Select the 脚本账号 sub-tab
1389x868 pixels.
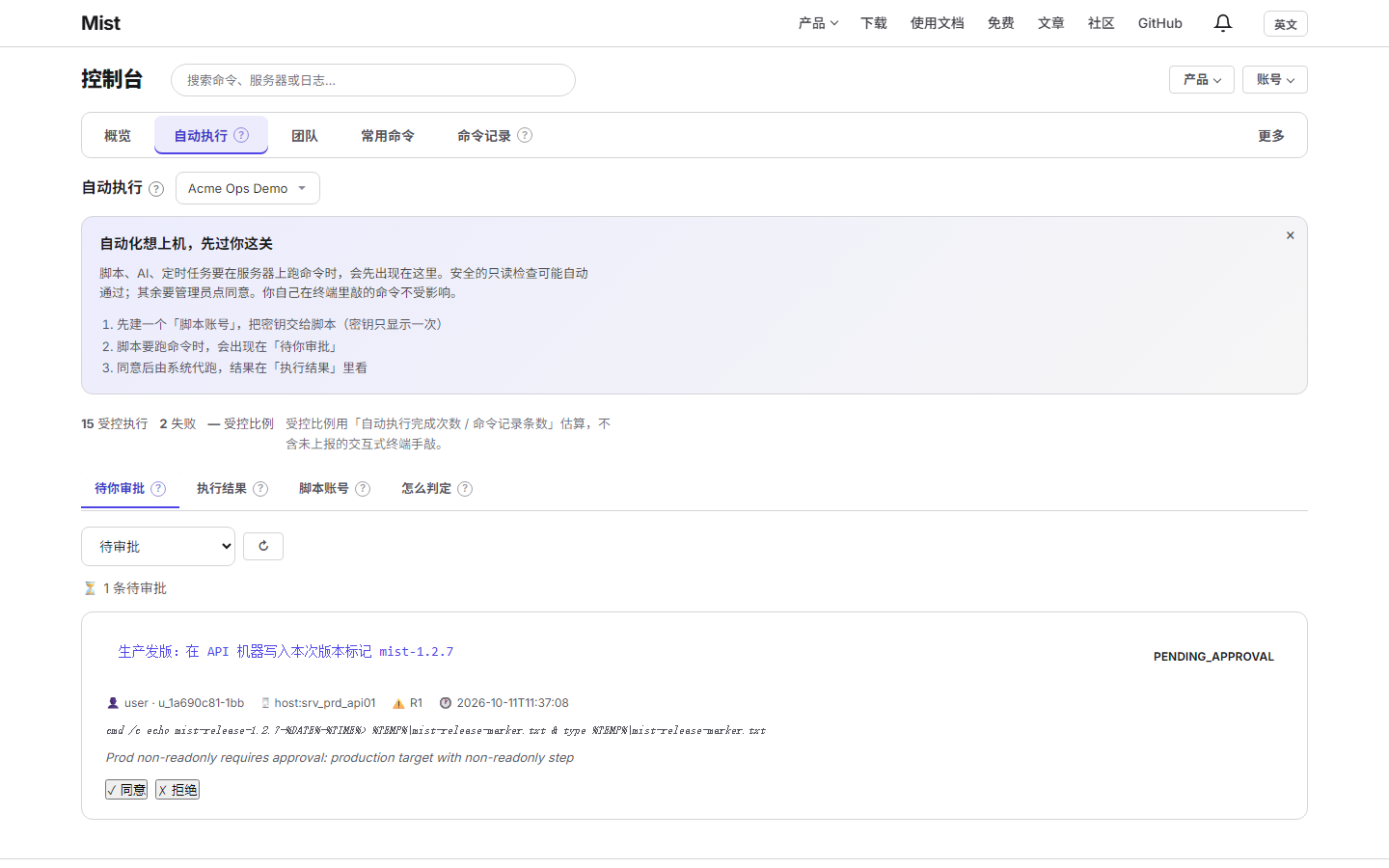tap(324, 489)
